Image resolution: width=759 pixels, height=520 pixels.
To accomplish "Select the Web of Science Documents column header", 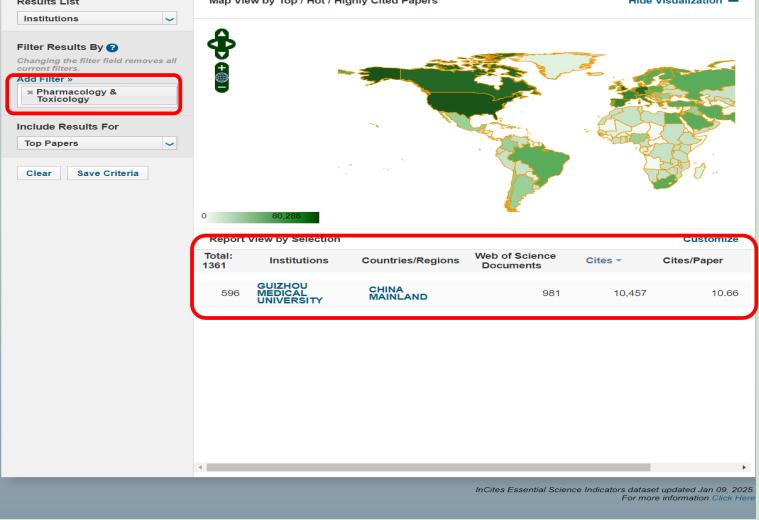I will (x=515, y=260).
